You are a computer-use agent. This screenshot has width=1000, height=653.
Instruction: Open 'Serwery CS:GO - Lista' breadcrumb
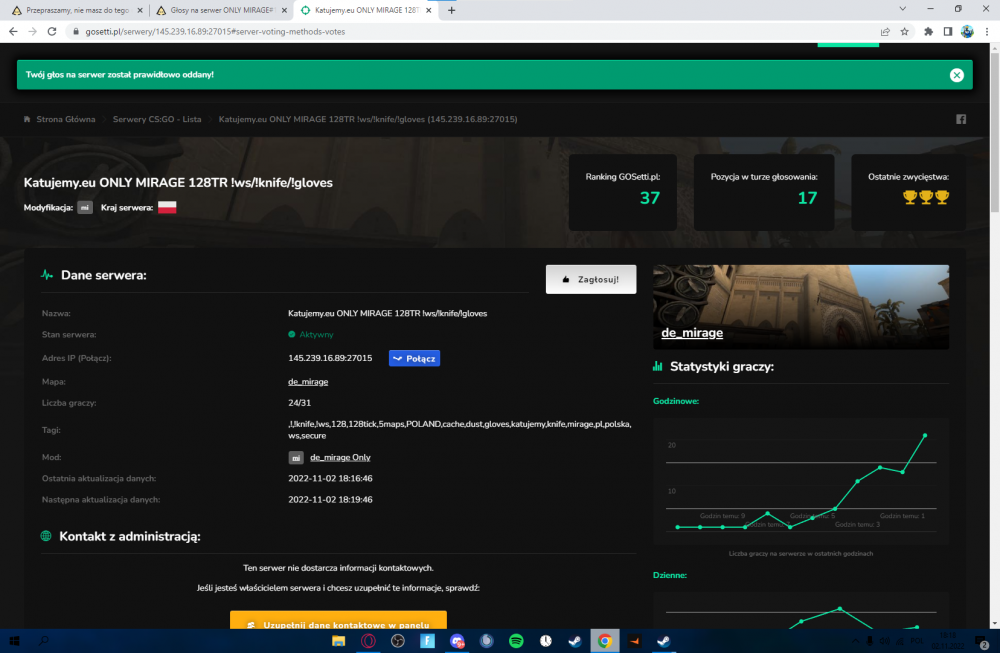(x=157, y=119)
